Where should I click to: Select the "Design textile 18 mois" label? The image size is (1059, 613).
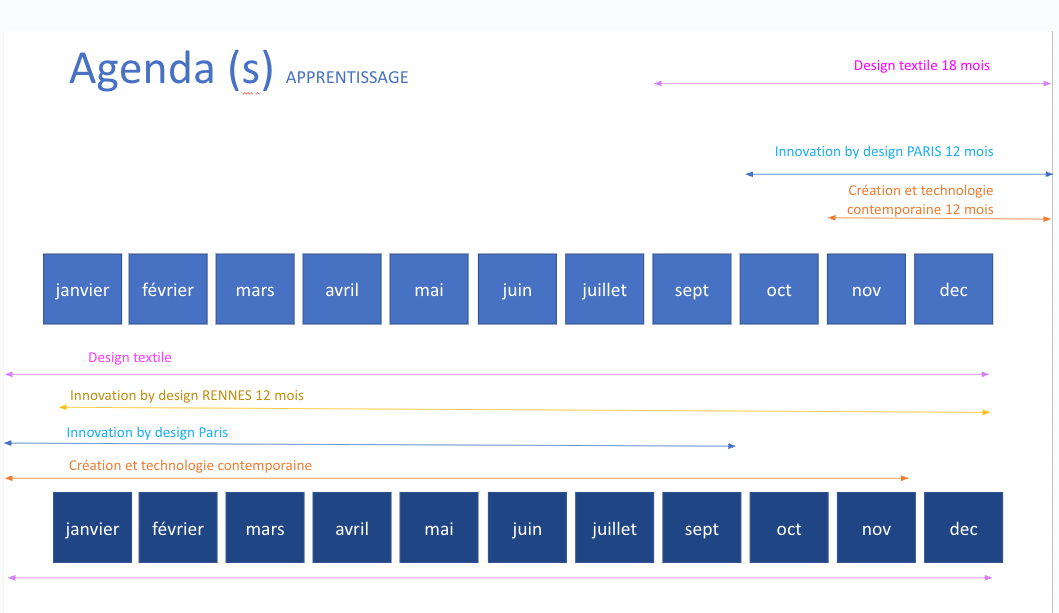tap(921, 66)
